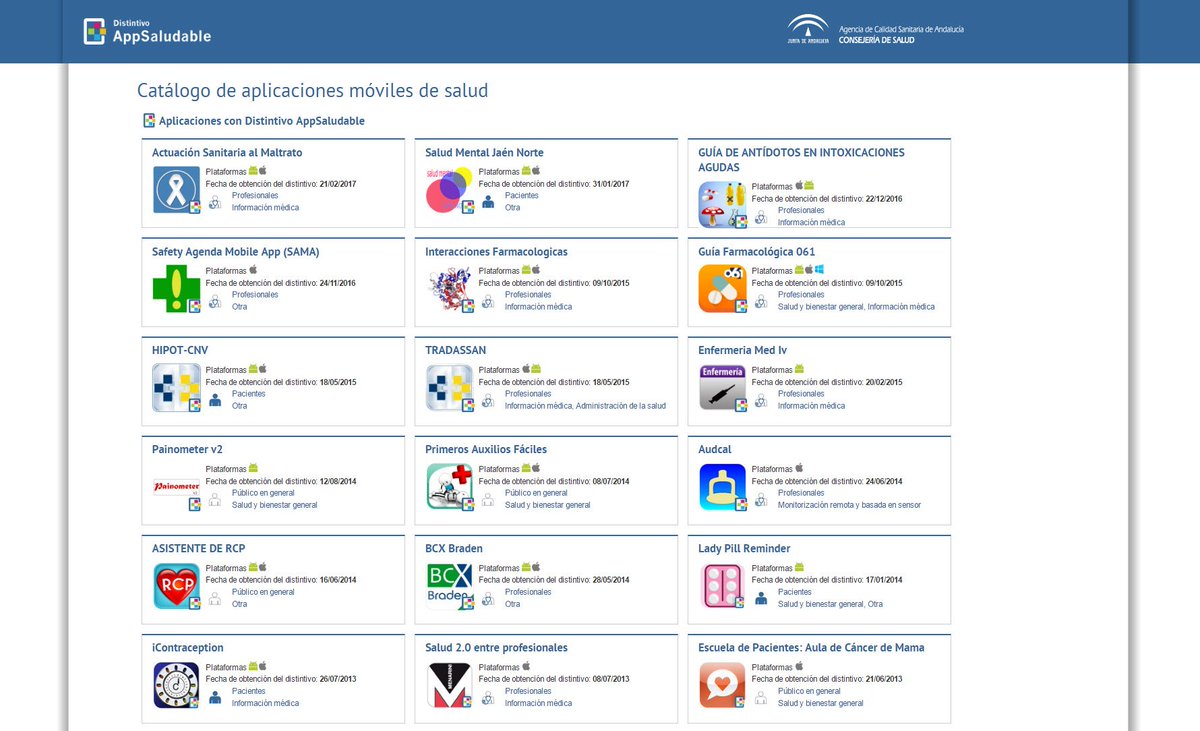Click the date 12/08/2014 text

click(338, 481)
